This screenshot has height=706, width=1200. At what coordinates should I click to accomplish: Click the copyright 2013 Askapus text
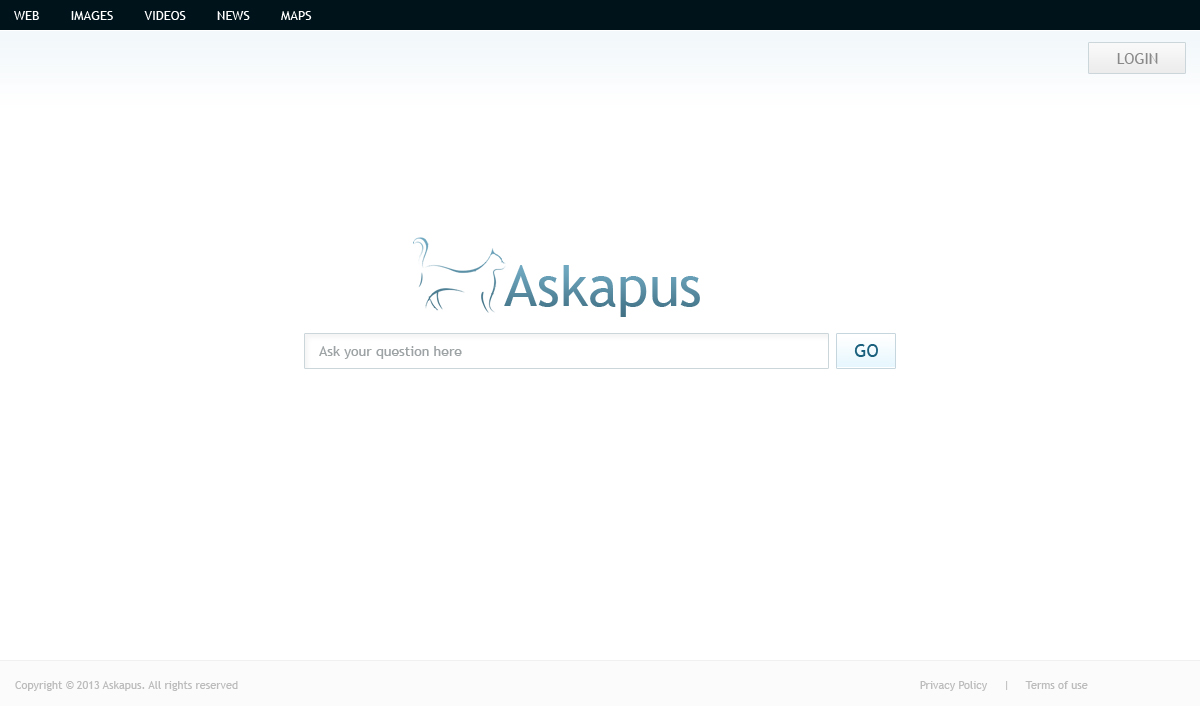[x=126, y=685]
